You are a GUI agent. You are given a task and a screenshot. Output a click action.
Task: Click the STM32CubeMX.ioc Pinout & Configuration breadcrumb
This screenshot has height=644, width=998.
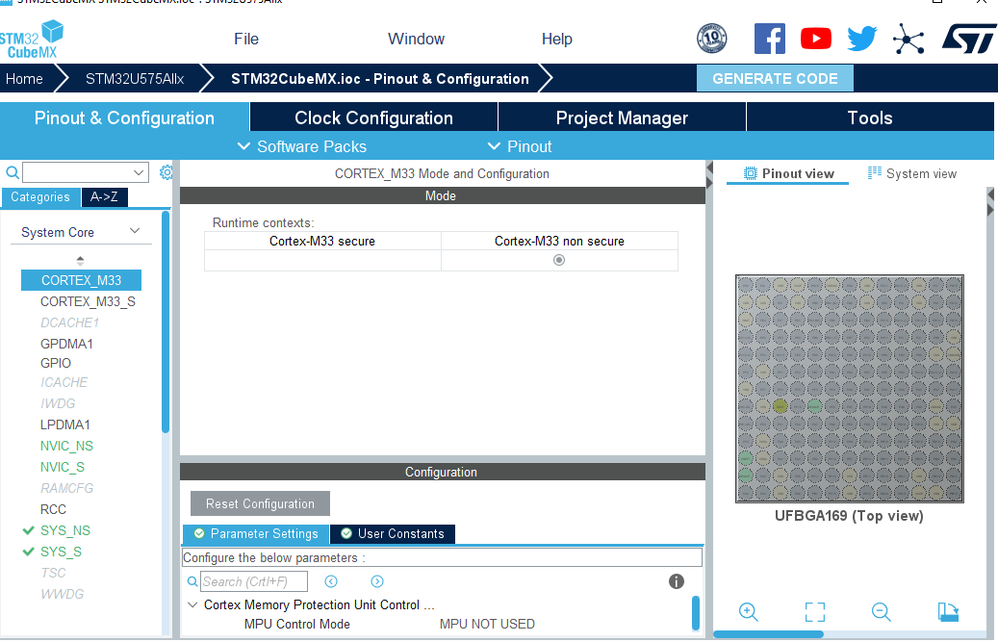(380, 79)
